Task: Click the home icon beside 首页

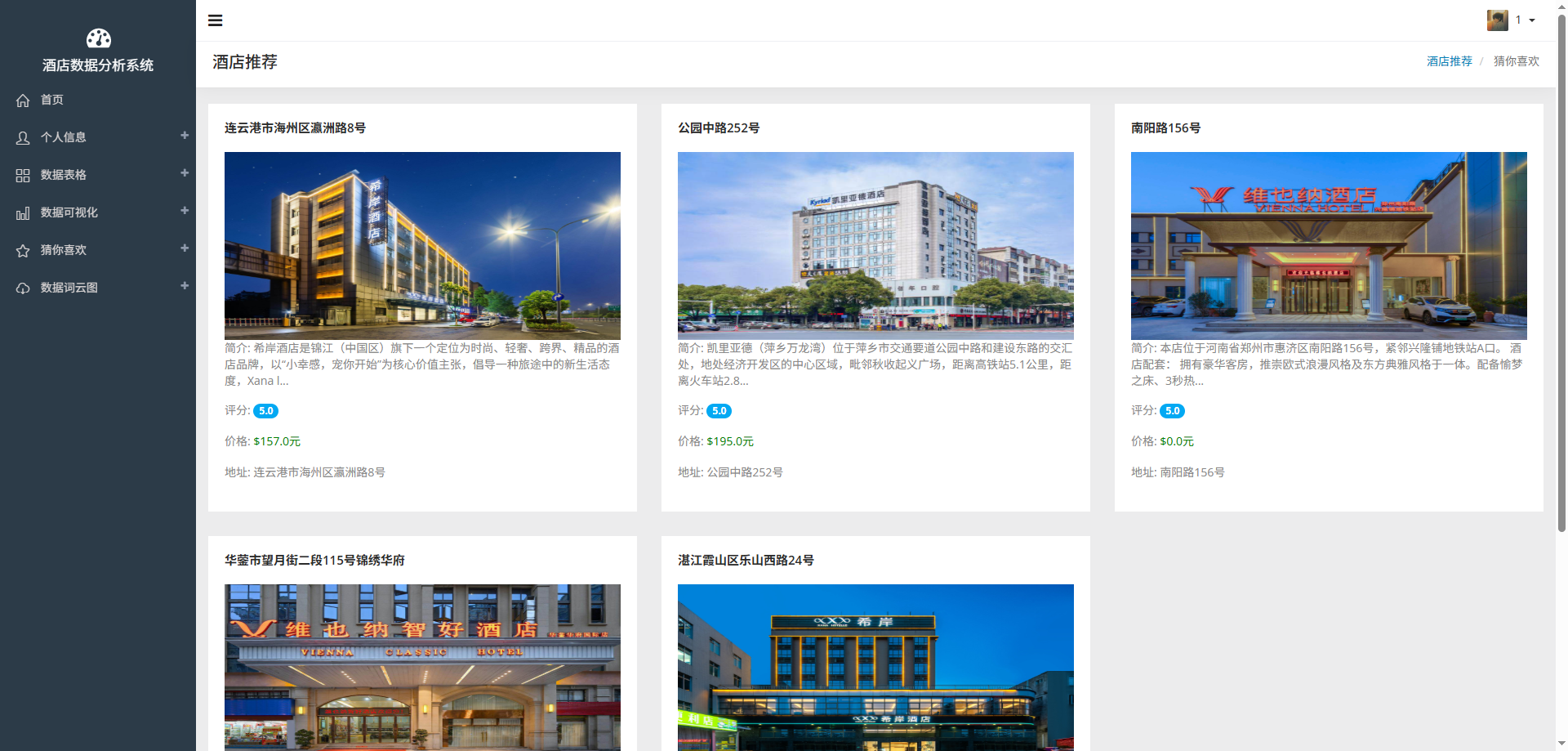Action: pyautogui.click(x=23, y=101)
